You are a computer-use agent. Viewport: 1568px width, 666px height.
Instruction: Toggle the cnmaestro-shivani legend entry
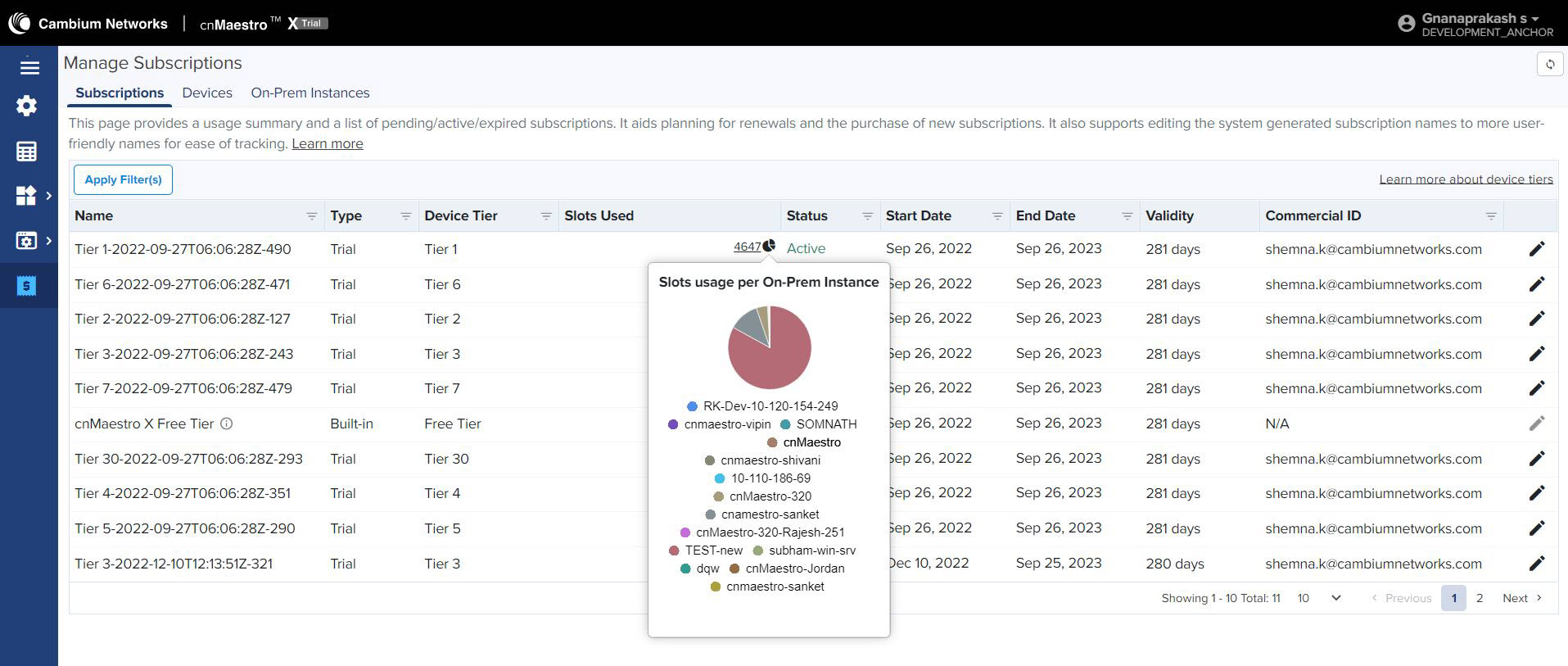click(x=762, y=460)
